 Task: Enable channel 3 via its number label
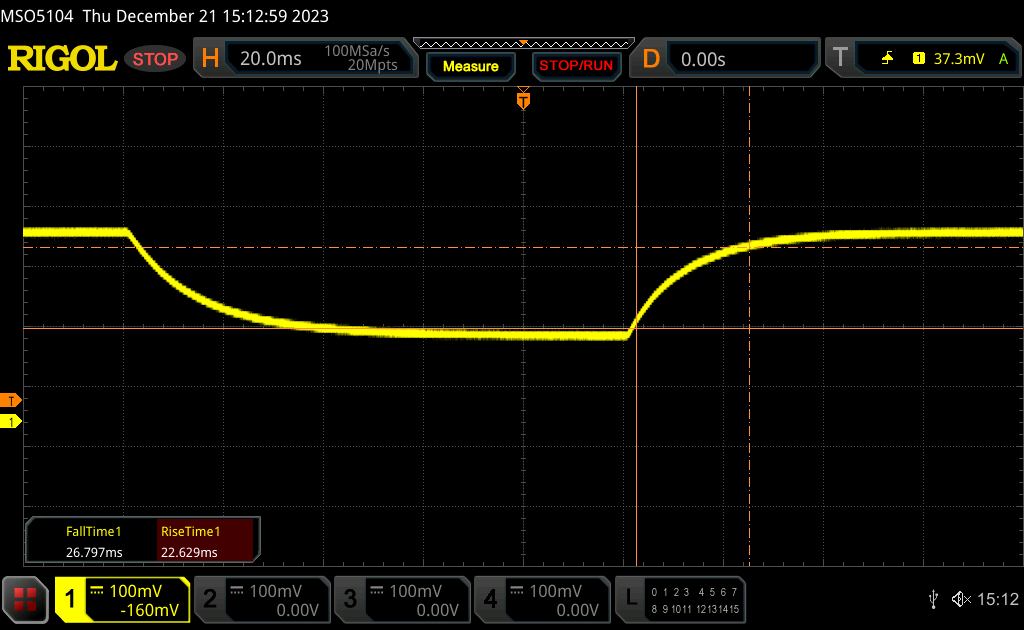point(350,599)
